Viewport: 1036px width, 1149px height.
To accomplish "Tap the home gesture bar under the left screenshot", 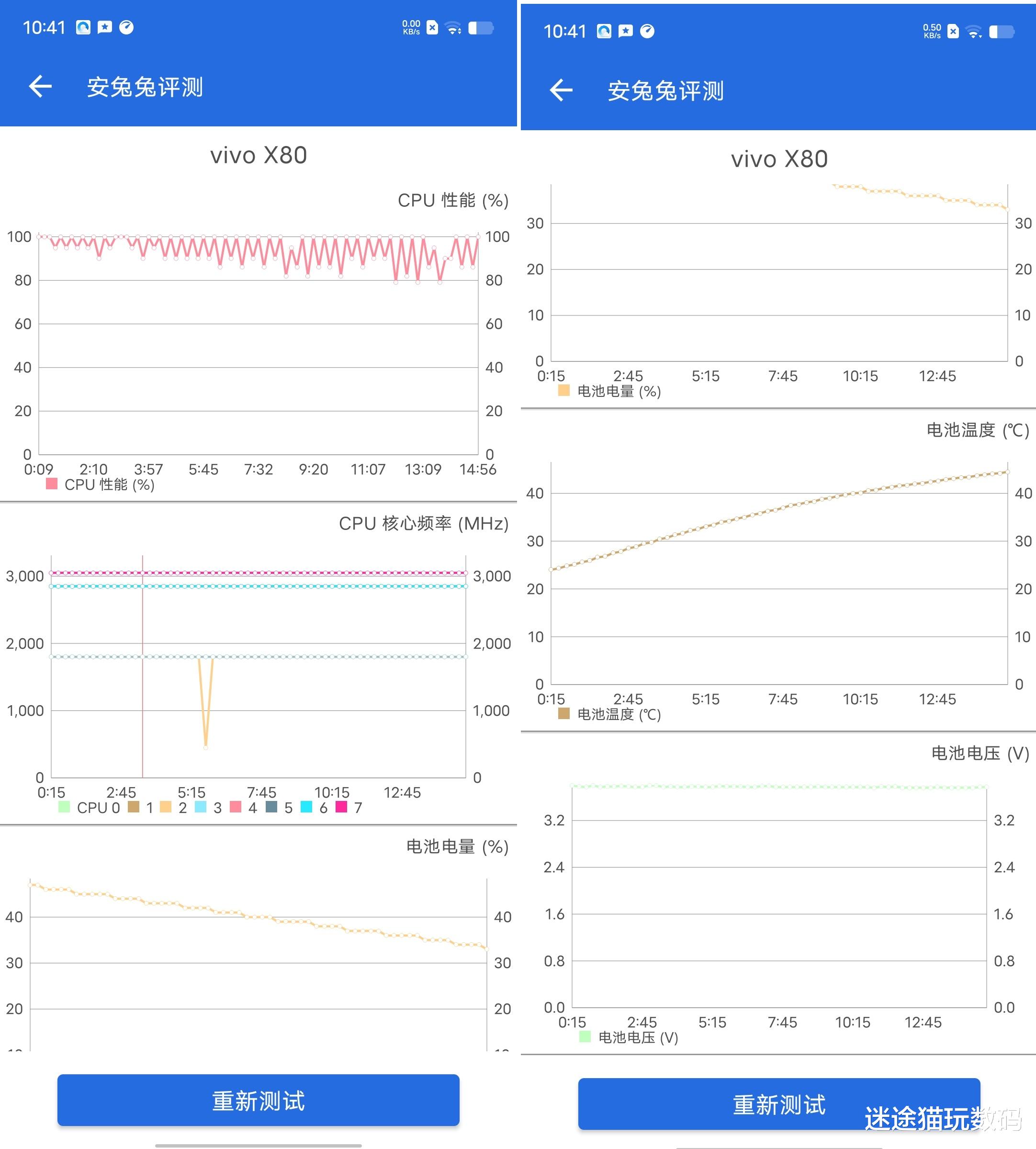I will click(259, 1145).
